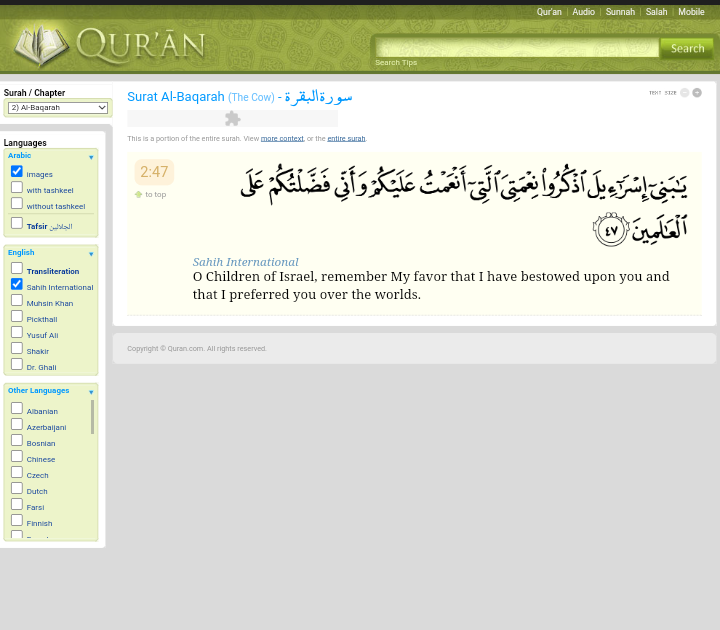Check the Bosnian language box
Image resolution: width=720 pixels, height=630 pixels.
[17, 440]
